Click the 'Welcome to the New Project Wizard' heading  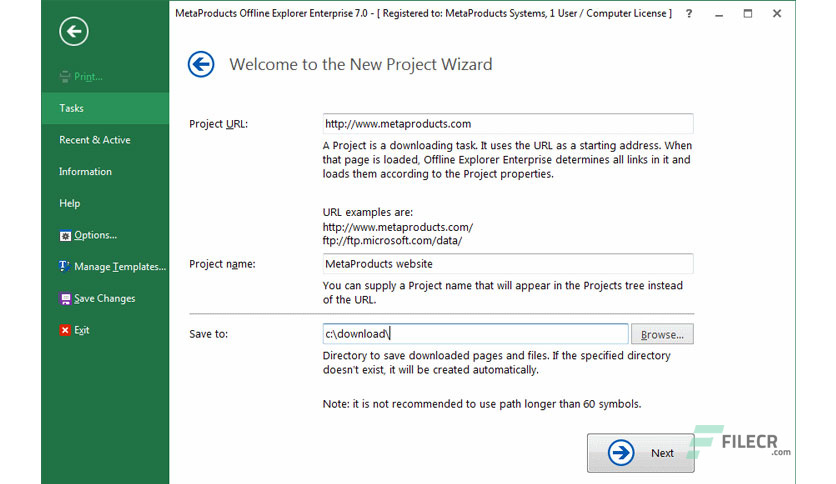(361, 64)
